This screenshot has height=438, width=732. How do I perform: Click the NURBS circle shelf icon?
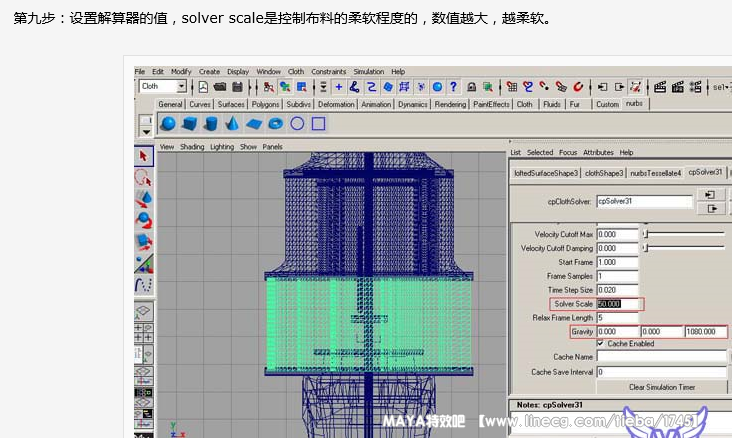click(297, 124)
